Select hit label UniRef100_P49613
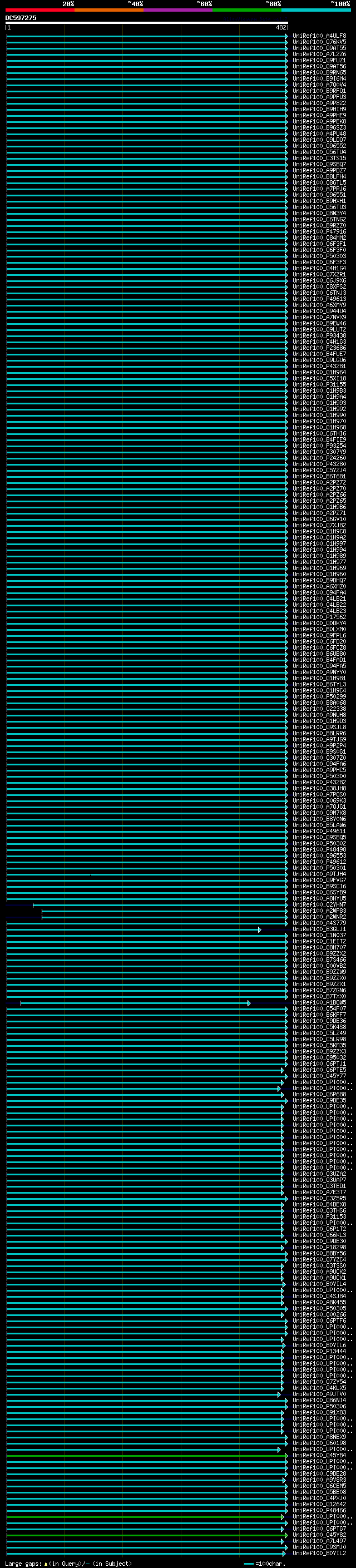 pos(319,299)
